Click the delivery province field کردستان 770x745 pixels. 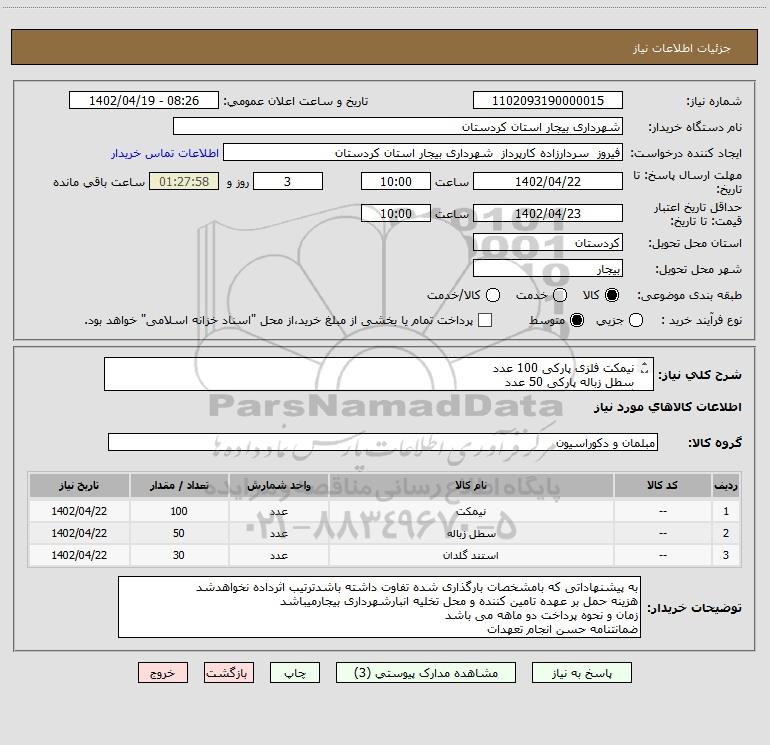coord(548,243)
